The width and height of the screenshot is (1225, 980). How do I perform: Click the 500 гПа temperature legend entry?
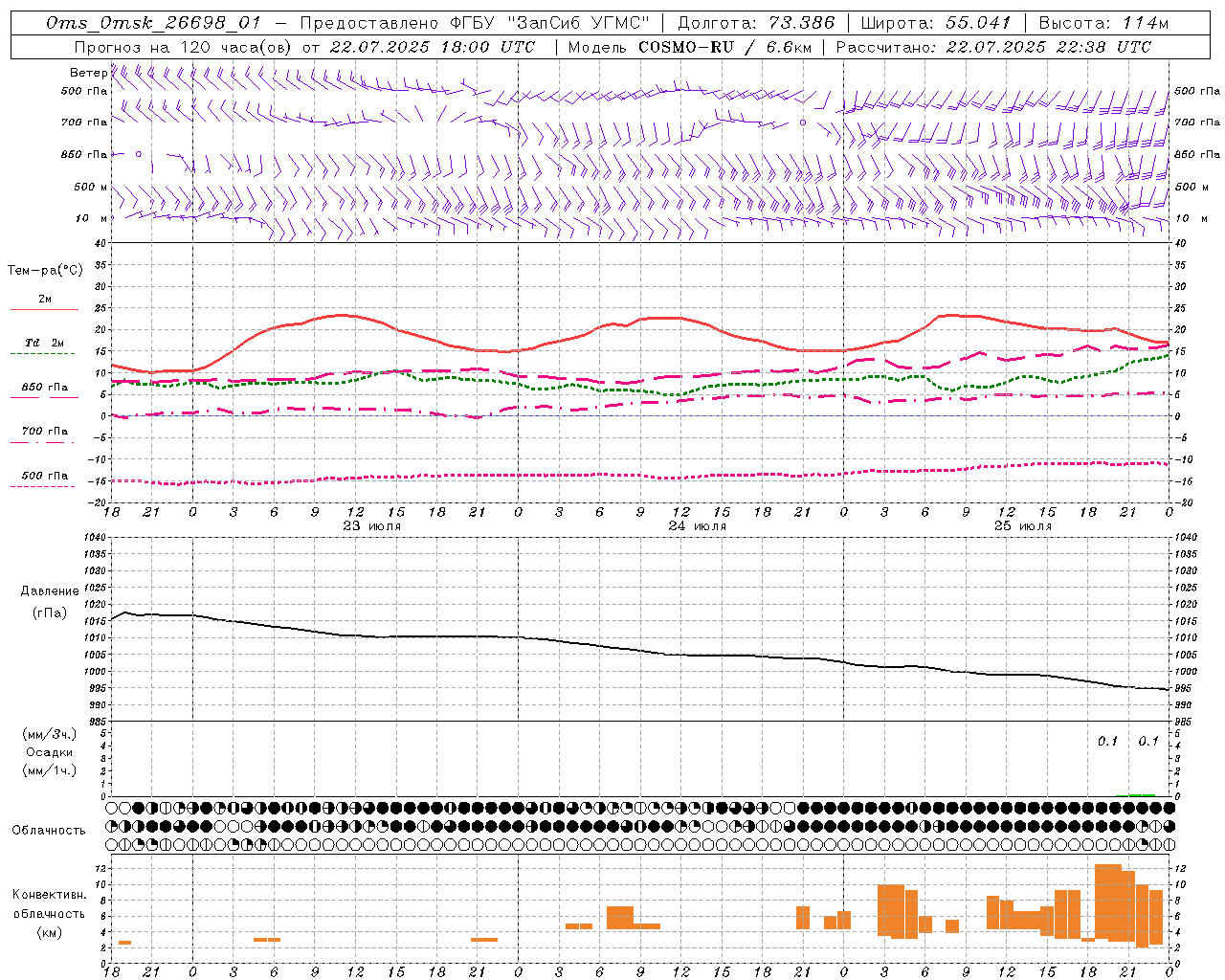tap(45, 476)
